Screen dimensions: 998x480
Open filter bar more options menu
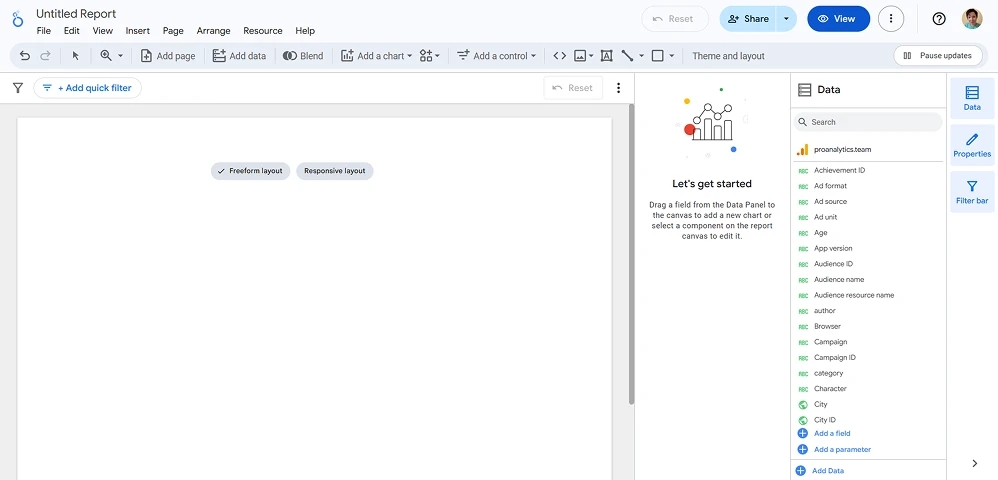click(618, 88)
